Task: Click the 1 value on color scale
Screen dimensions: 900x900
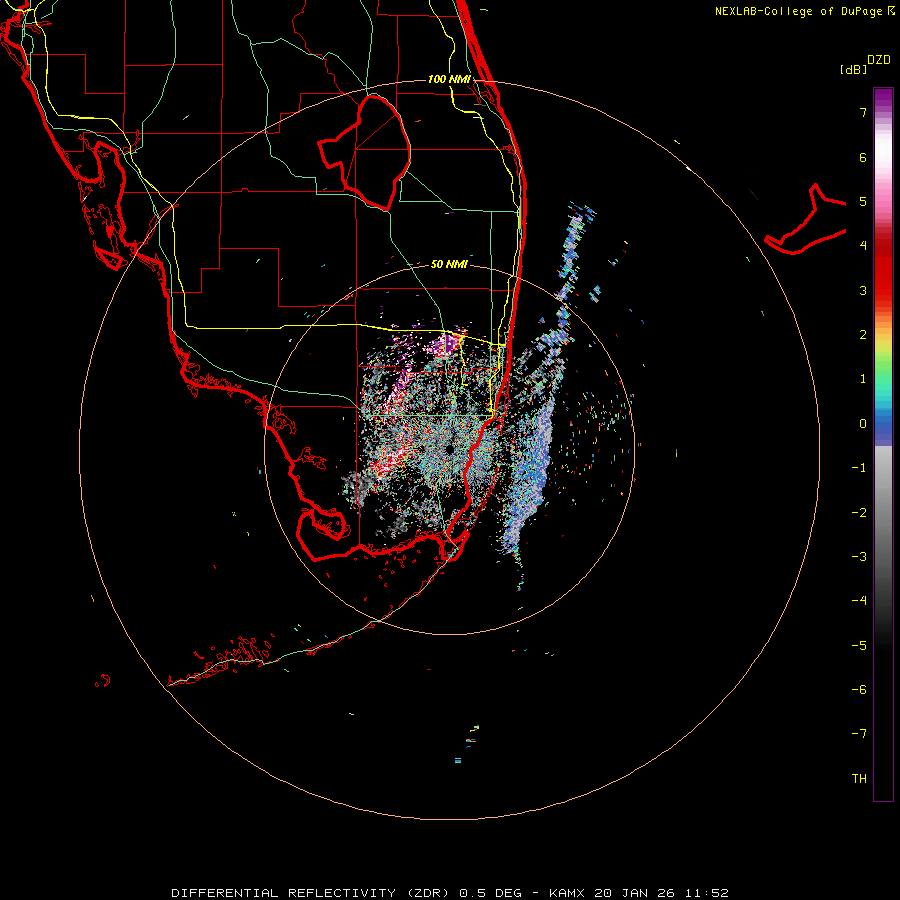Action: pyautogui.click(x=863, y=379)
